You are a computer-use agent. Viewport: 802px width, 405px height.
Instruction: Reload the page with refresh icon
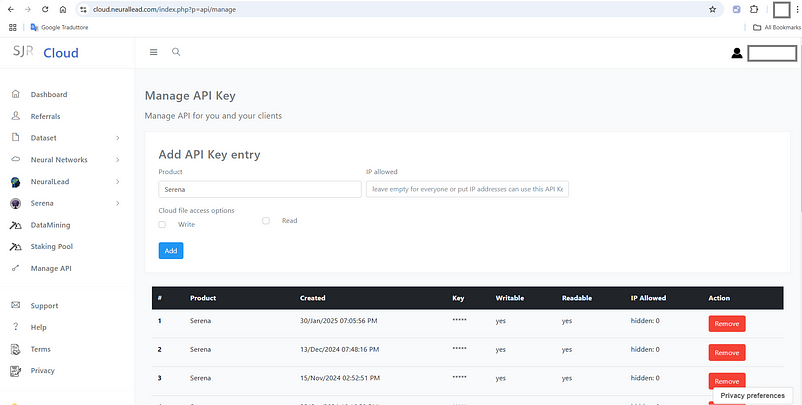tap(45, 9)
